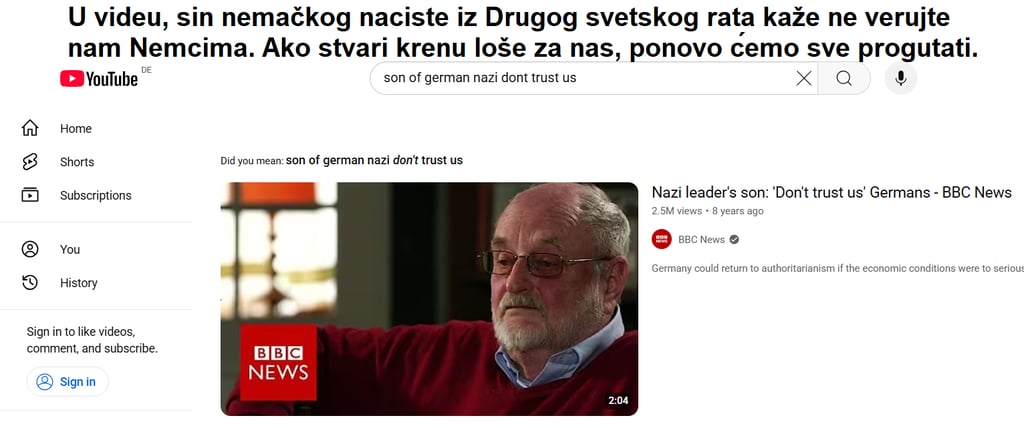Viewport: 1024px width, 428px height.
Task: Open the History clock icon
Action: pos(30,282)
